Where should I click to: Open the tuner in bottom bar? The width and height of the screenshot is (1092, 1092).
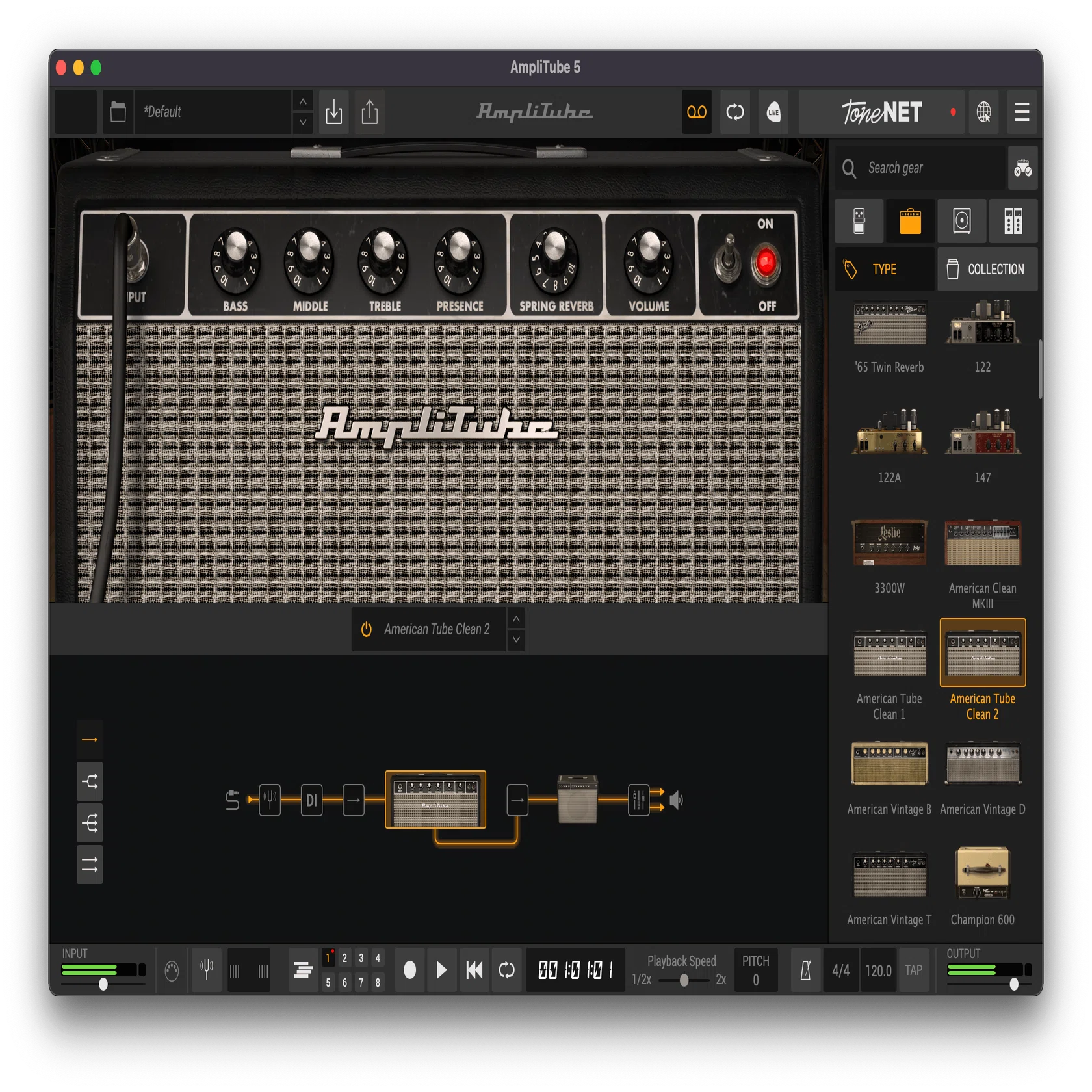(207, 970)
